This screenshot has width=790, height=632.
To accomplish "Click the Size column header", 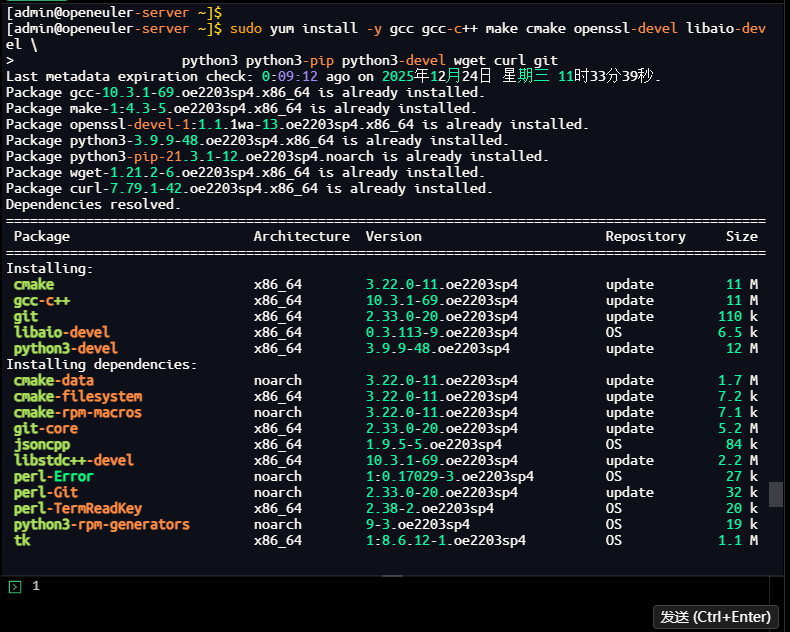I will (741, 236).
